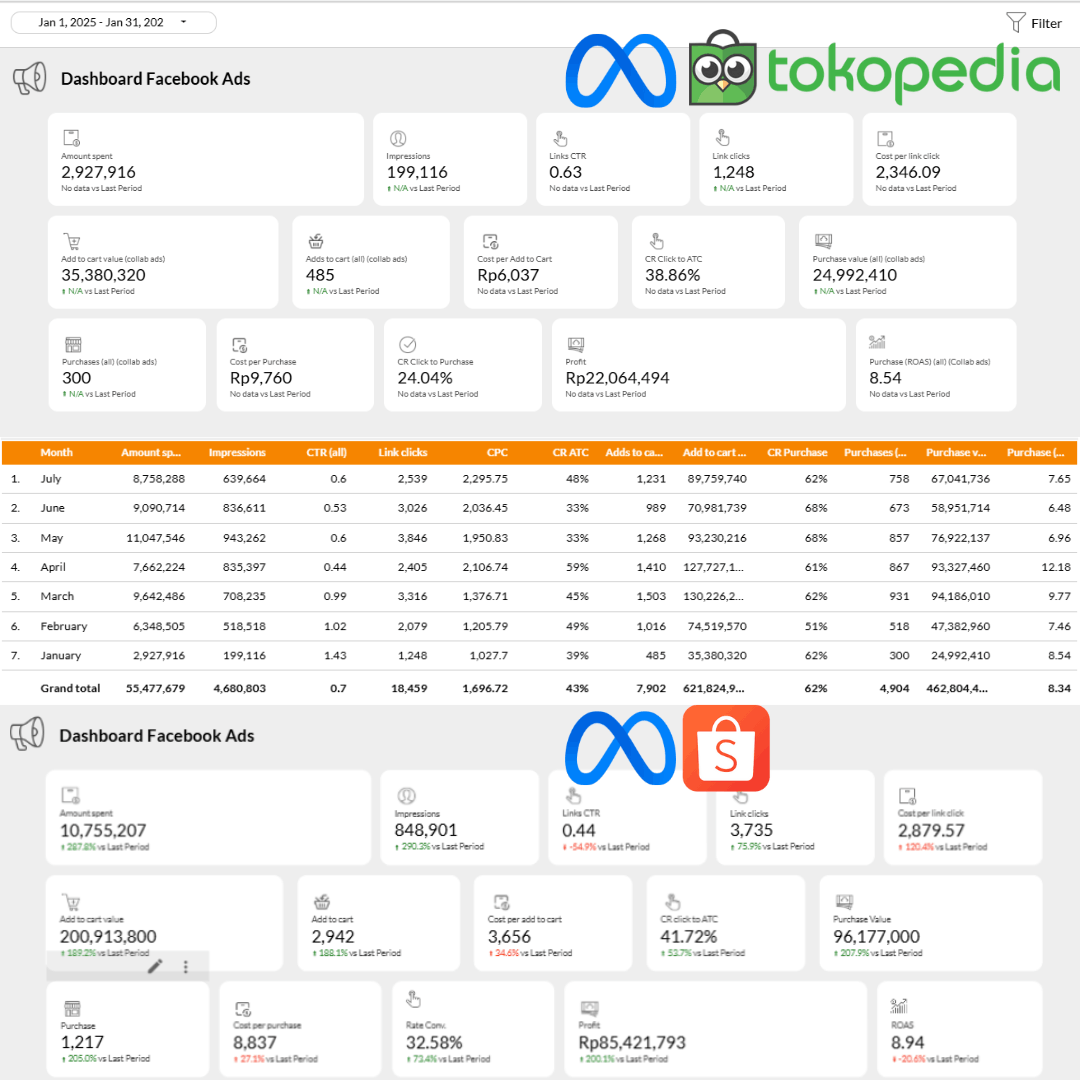The height and width of the screenshot is (1080, 1080).
Task: Sort table by Month column header
Action: [56, 453]
